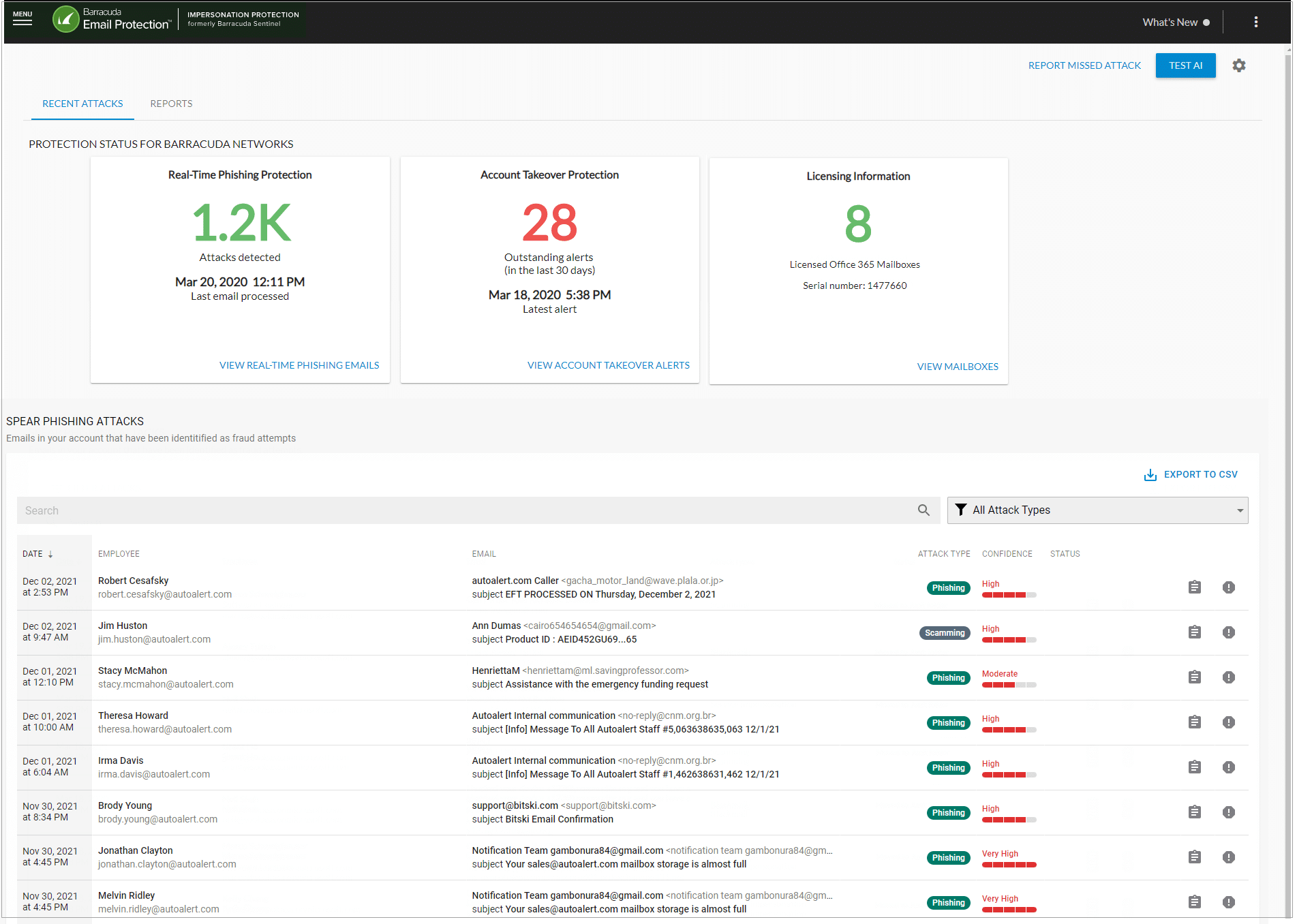Screen dimensions: 1297x924
Task: Open VIEW ACCOUNT TAKEOVER ALERTS link
Action: point(608,365)
